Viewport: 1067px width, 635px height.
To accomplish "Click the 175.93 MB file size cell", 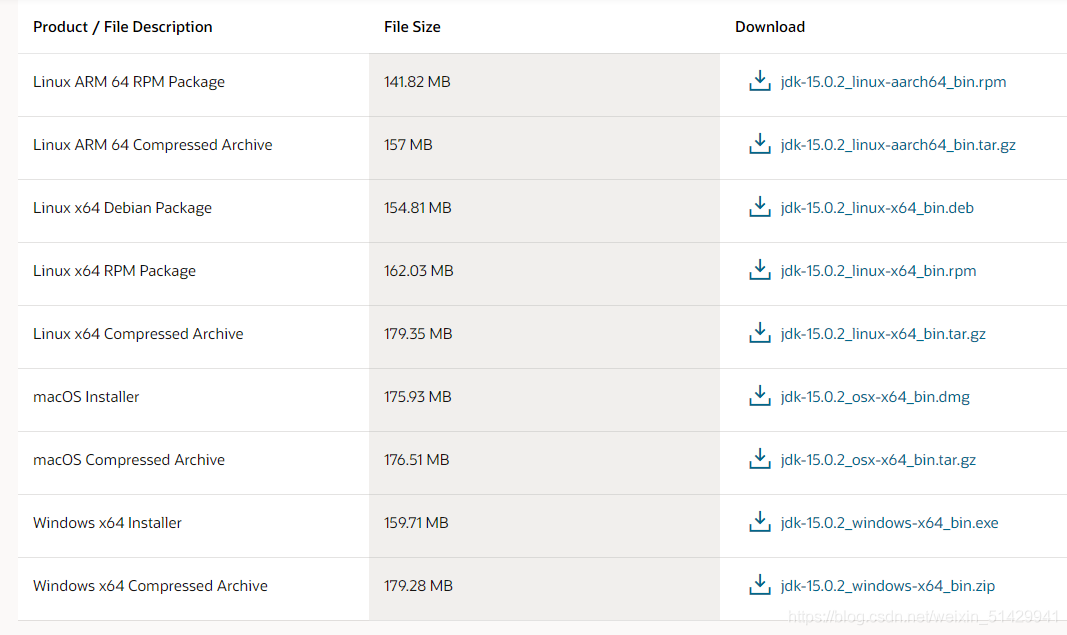I will click(x=544, y=400).
